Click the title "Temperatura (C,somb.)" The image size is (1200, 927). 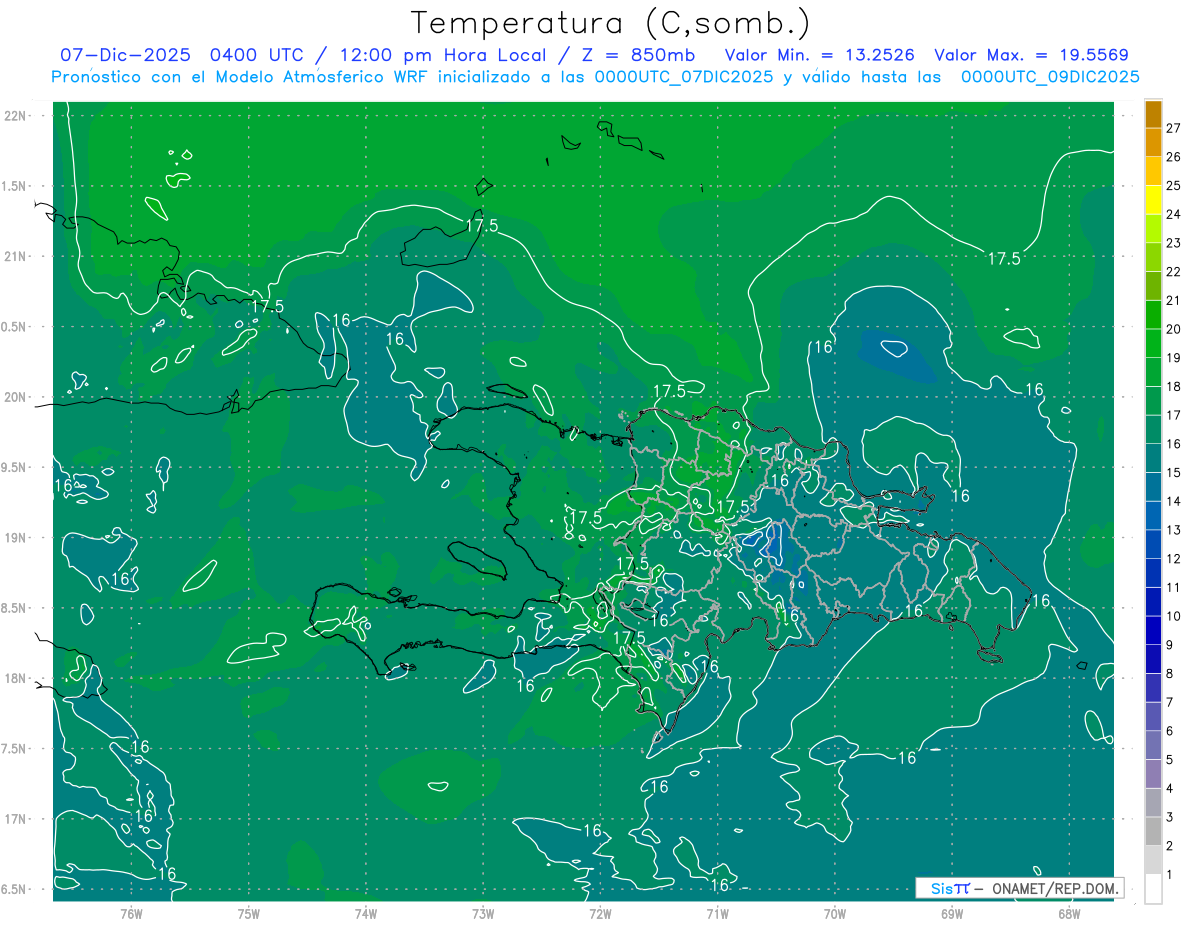pos(610,23)
